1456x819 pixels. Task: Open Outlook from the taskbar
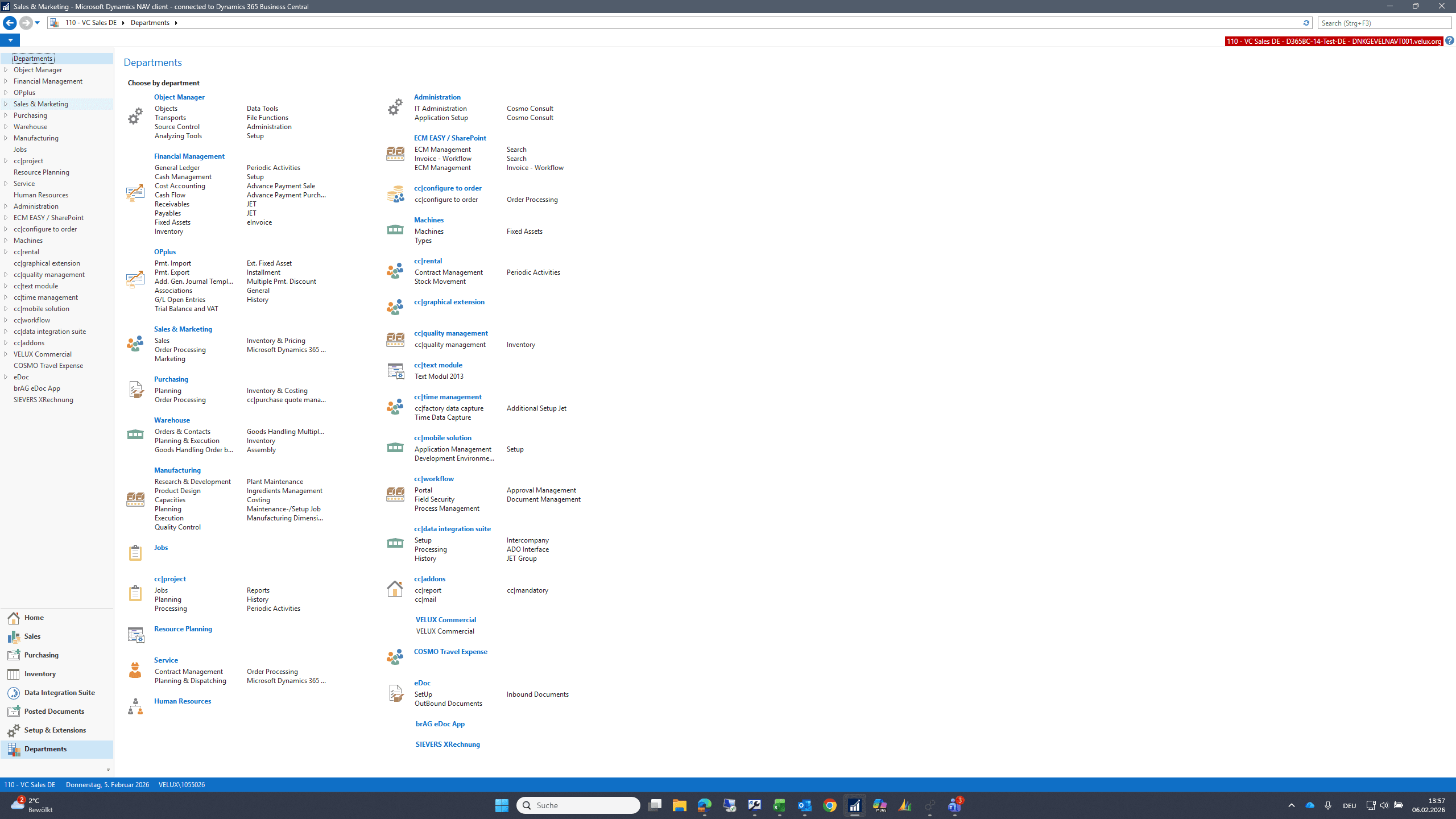(805, 805)
